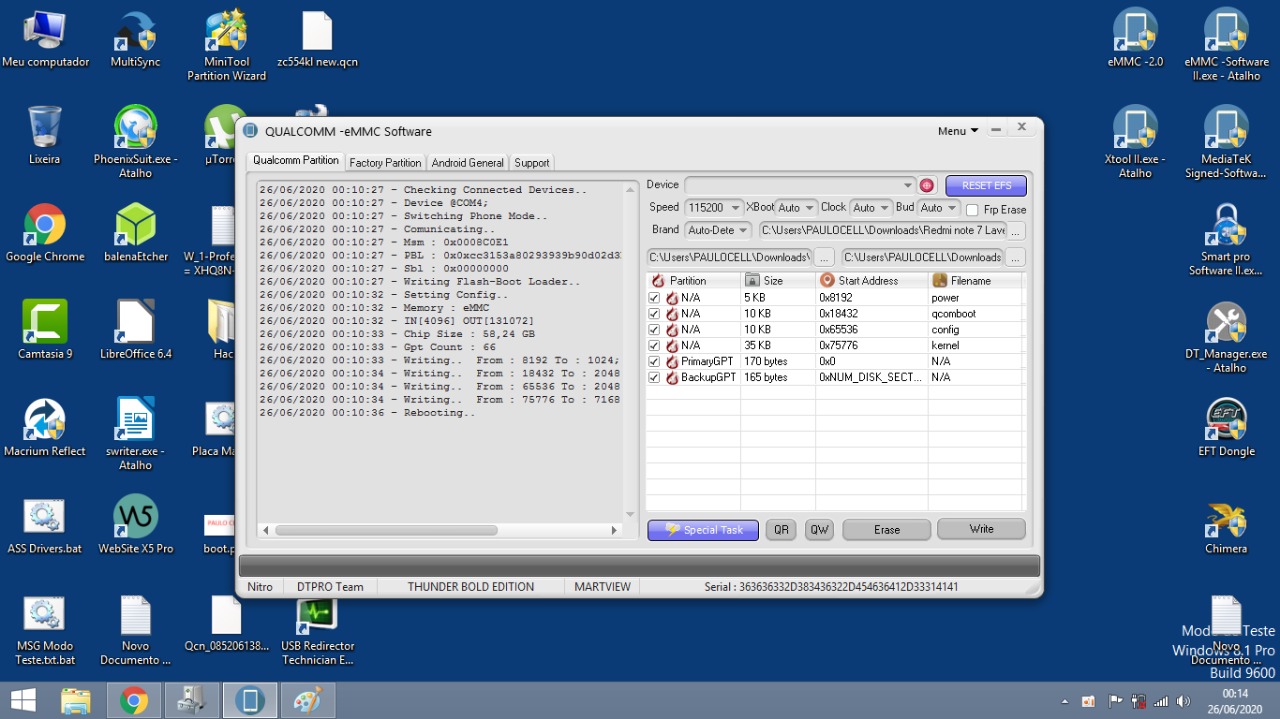Click Windows Start button
The width and height of the screenshot is (1280, 719).
(23, 700)
